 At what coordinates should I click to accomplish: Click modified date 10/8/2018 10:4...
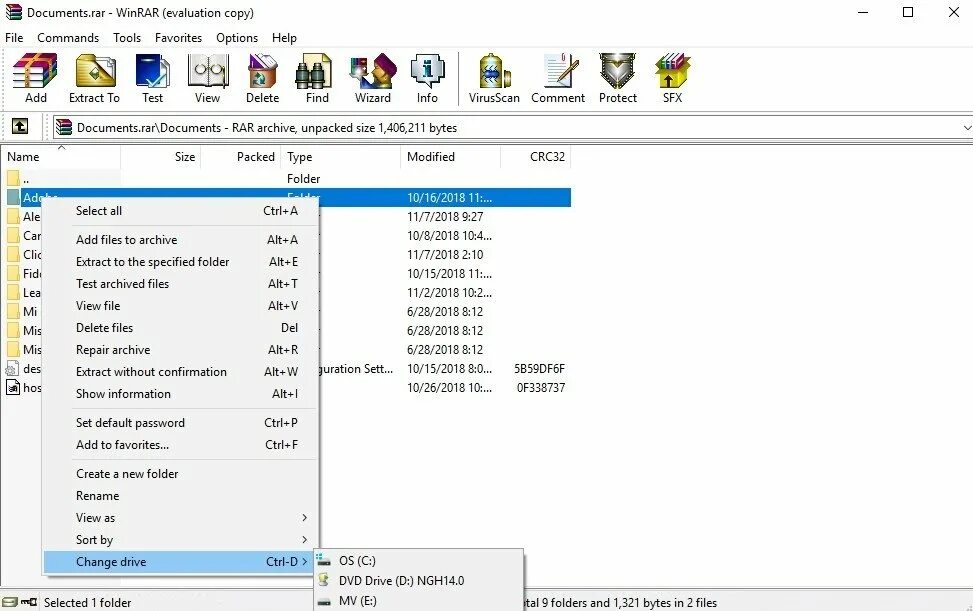[449, 236]
